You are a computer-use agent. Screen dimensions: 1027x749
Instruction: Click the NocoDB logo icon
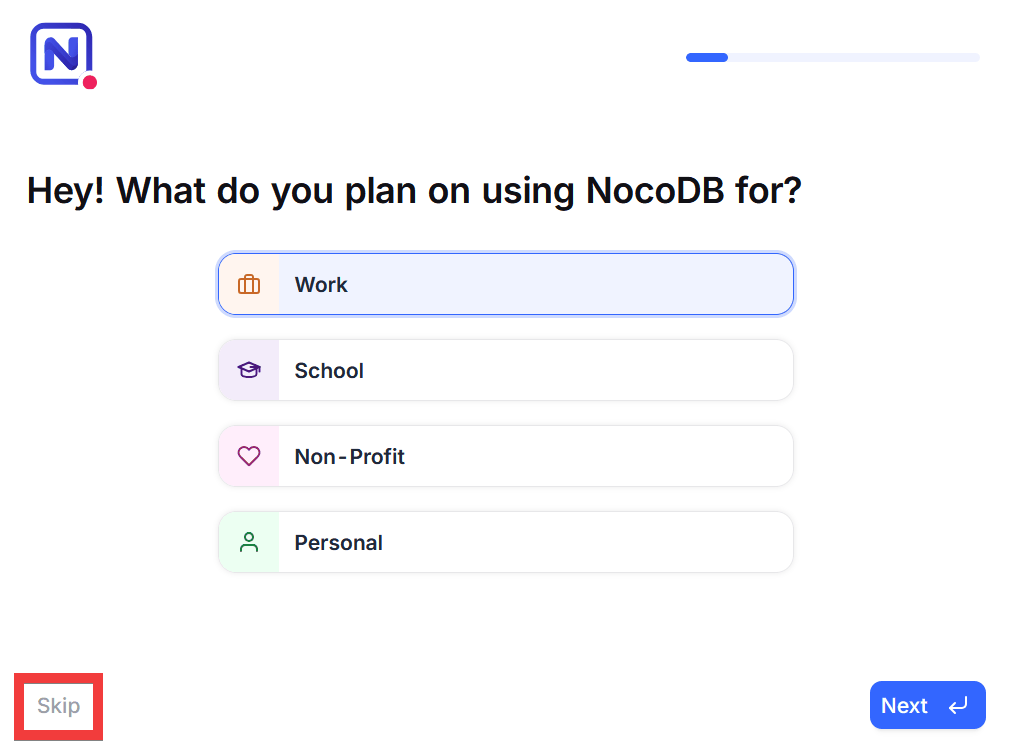tap(61, 54)
